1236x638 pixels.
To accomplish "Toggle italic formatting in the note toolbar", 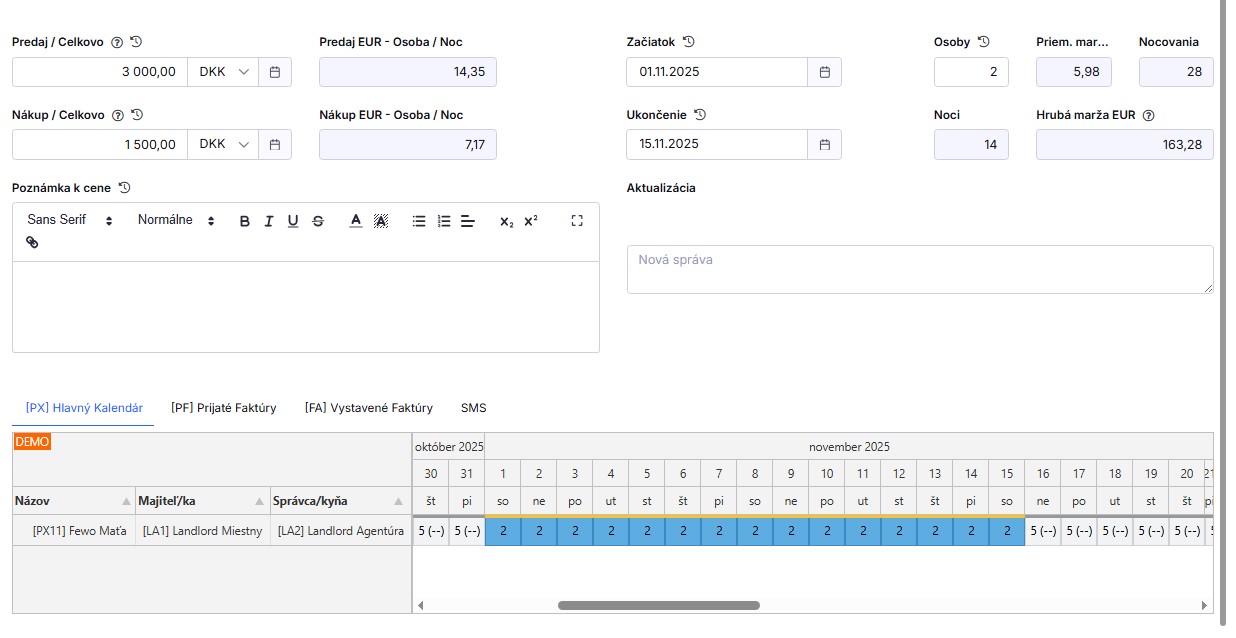I will [x=269, y=221].
